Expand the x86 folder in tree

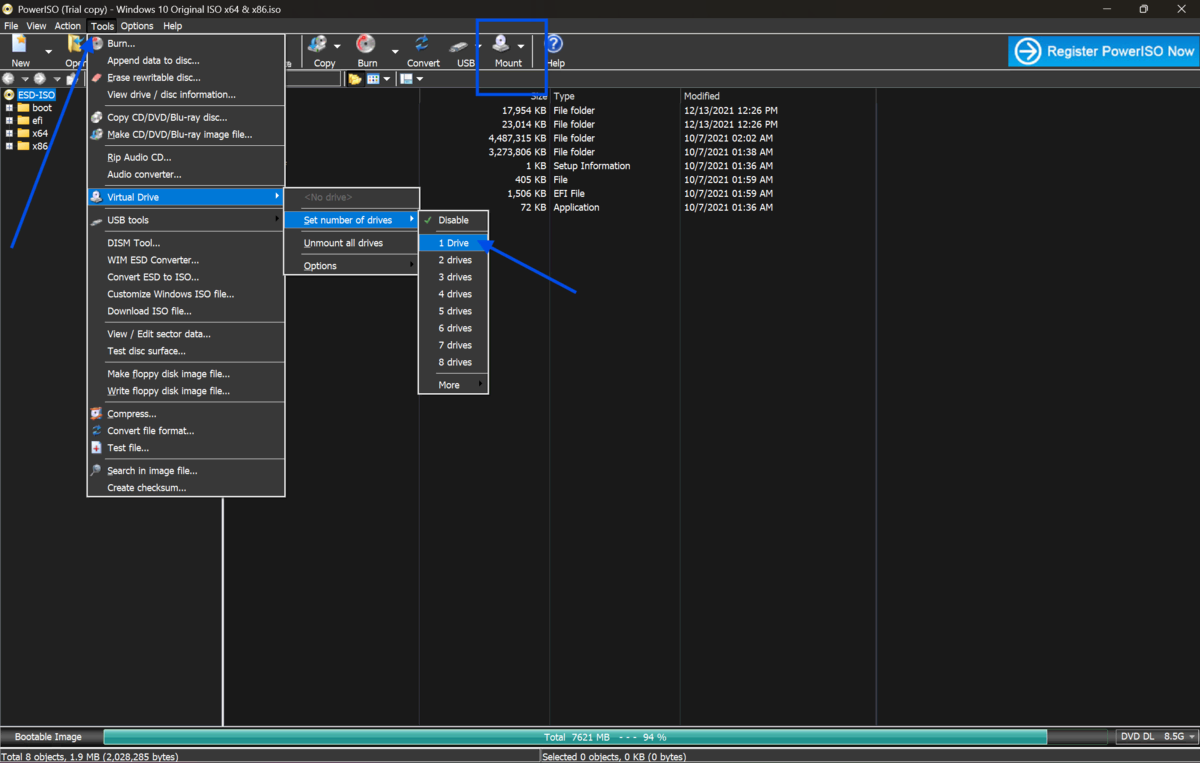[x=9, y=146]
